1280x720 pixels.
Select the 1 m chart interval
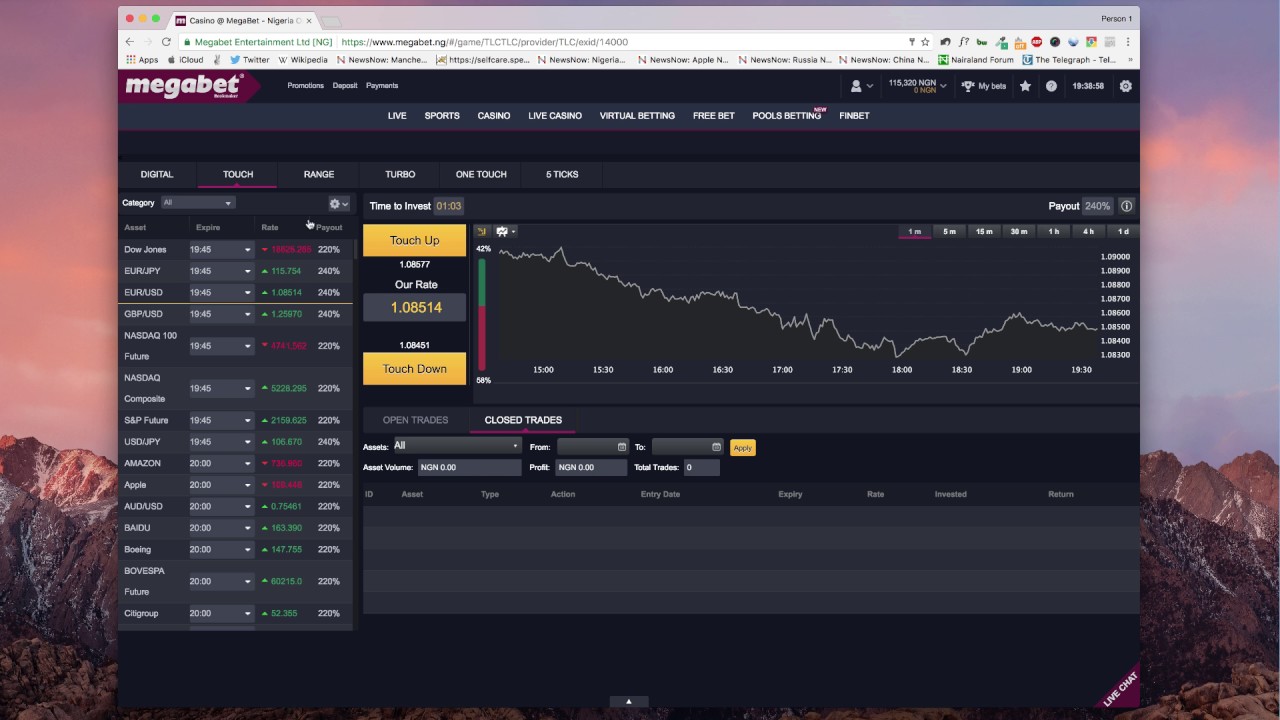point(914,232)
